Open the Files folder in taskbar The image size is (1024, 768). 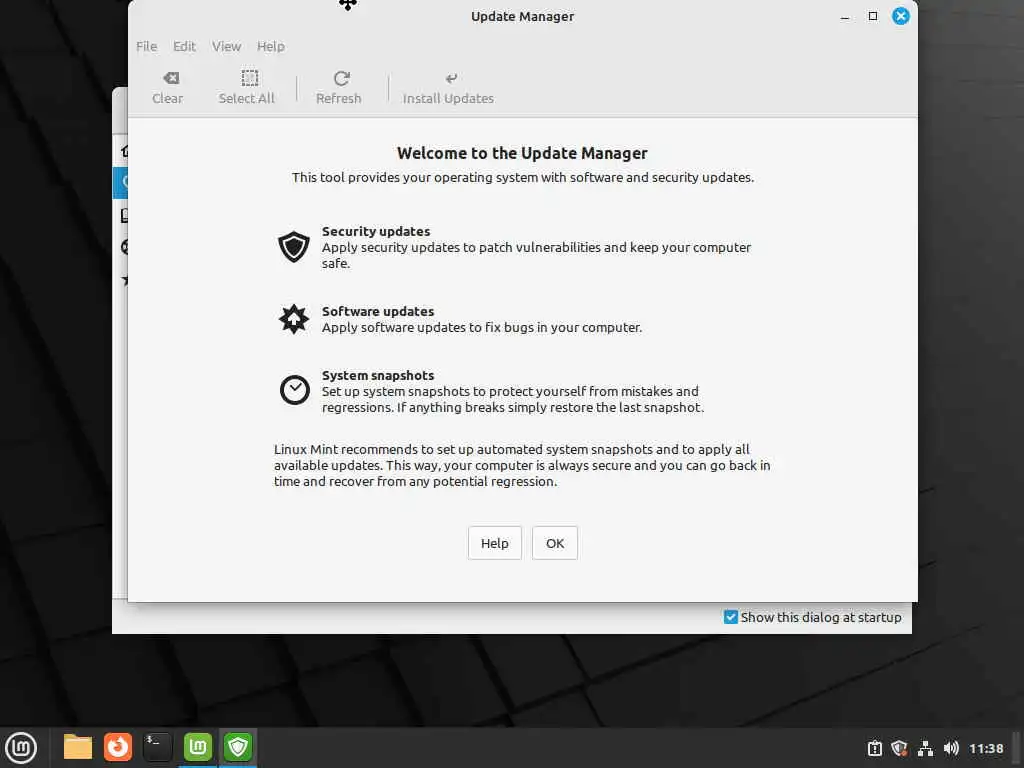(x=78, y=747)
